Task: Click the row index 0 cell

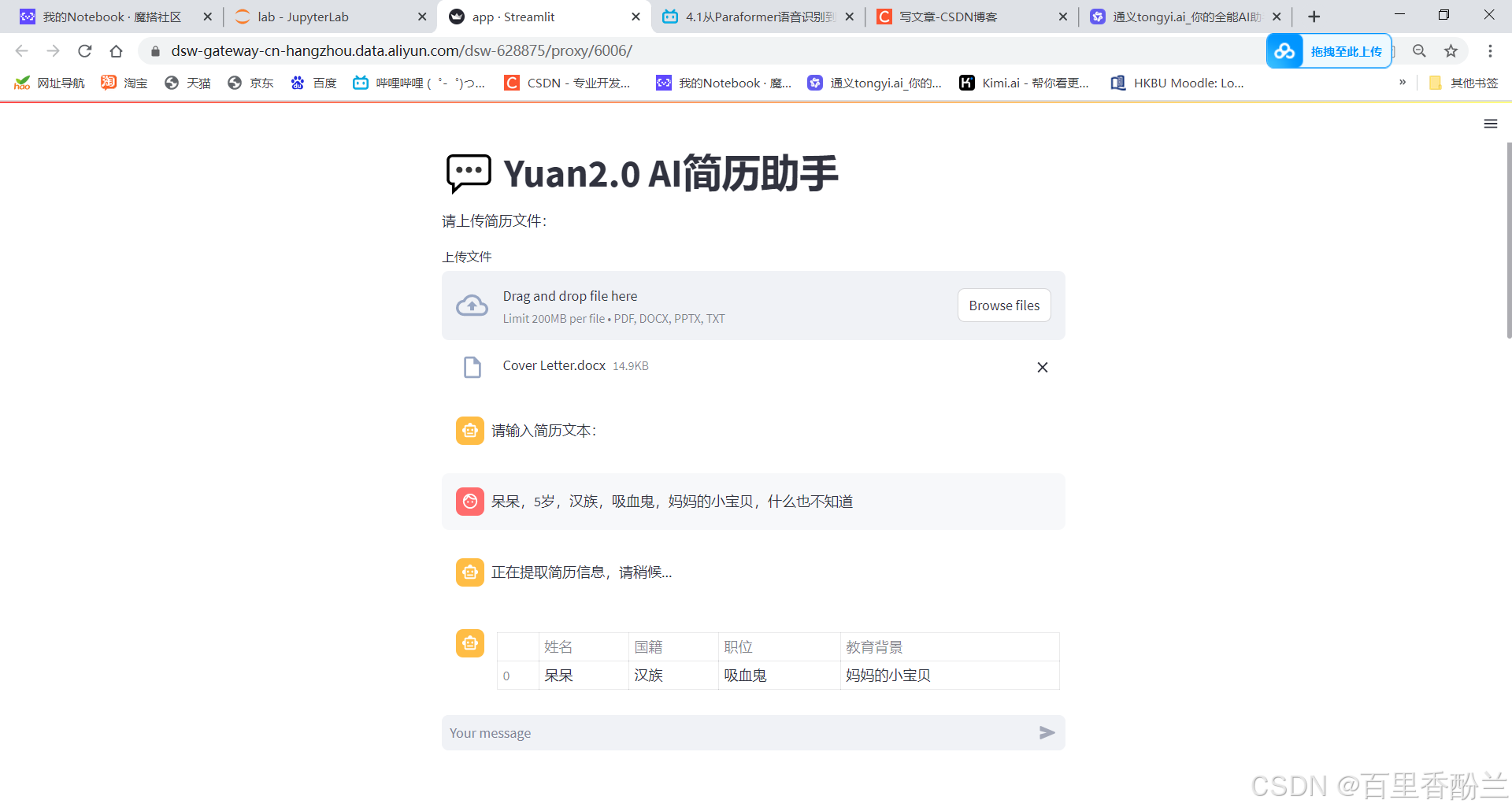Action: pyautogui.click(x=518, y=676)
